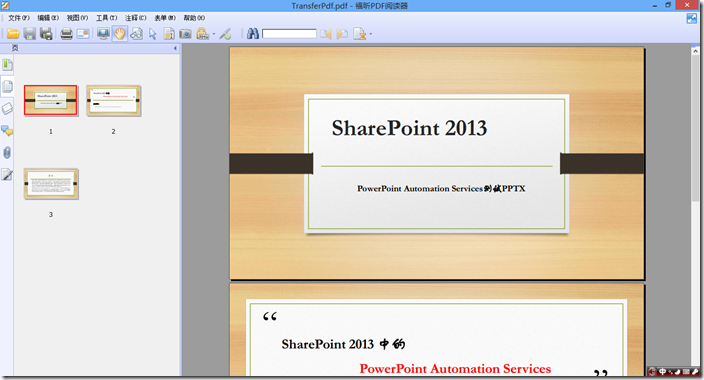Select the arrow pointer select tool
Viewport: 704px width, 380px height.
(153, 34)
